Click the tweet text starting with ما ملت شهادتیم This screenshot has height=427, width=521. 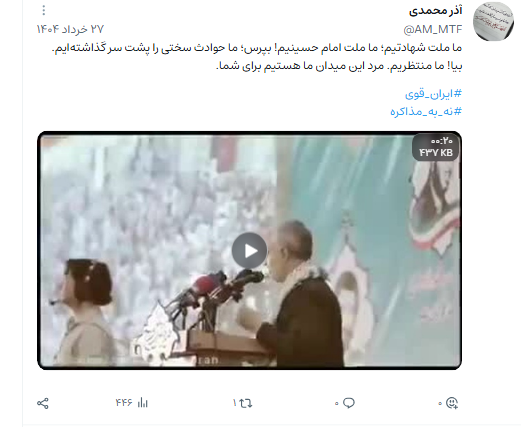click(257, 57)
